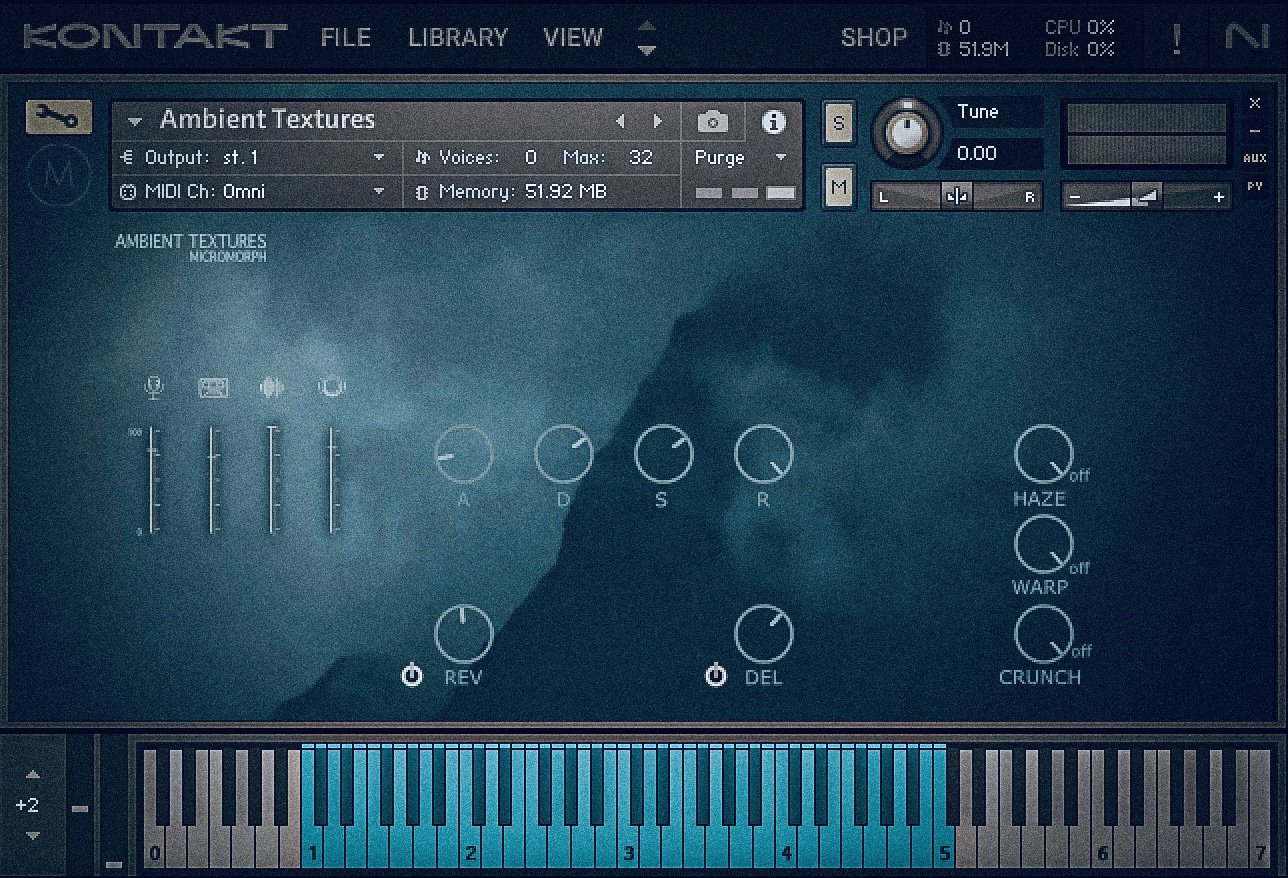Viewport: 1288px width, 878px height.
Task: Click the microphone layer icon
Action: (x=153, y=387)
